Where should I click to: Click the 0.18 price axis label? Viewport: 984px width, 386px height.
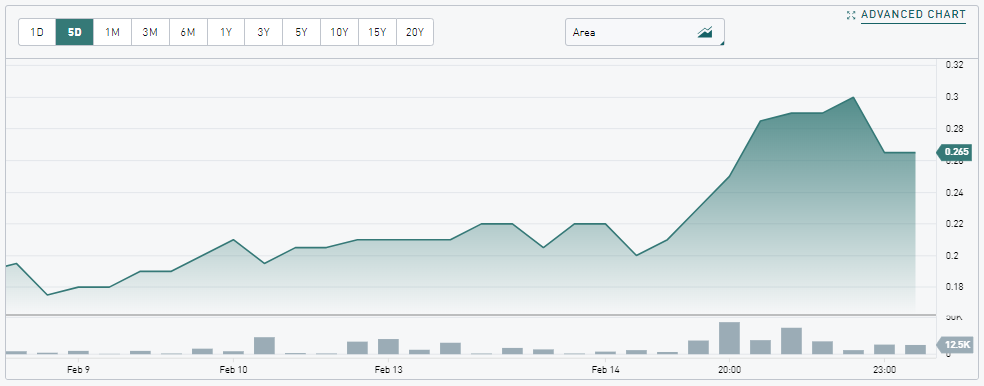[954, 287]
